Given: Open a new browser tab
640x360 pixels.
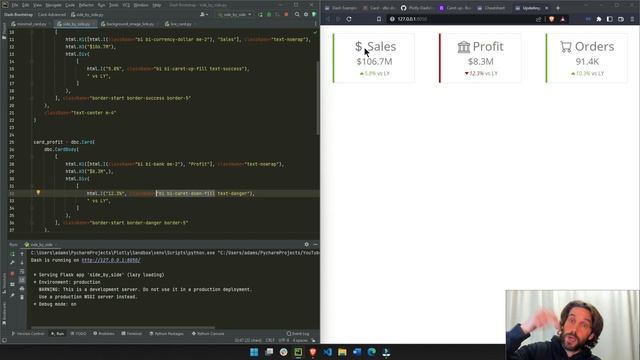Looking at the screenshot, I should point(558,8).
